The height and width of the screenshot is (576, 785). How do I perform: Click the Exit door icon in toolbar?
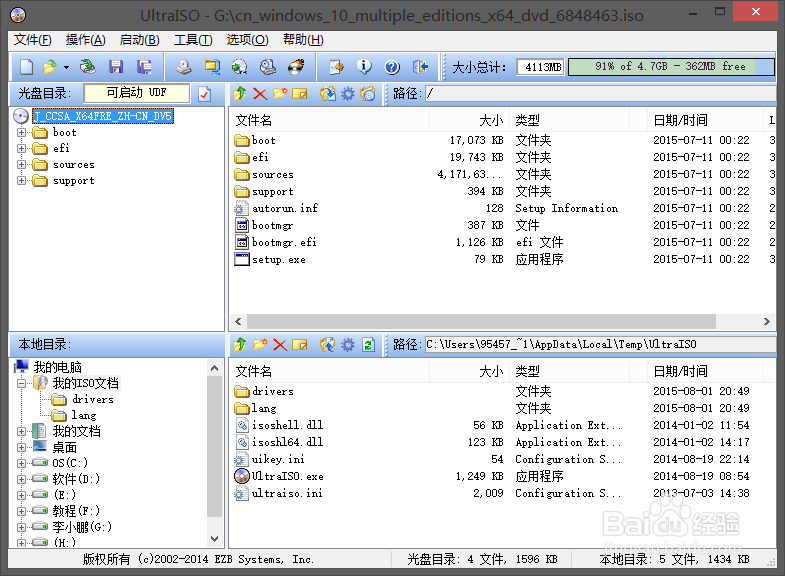tap(420, 67)
